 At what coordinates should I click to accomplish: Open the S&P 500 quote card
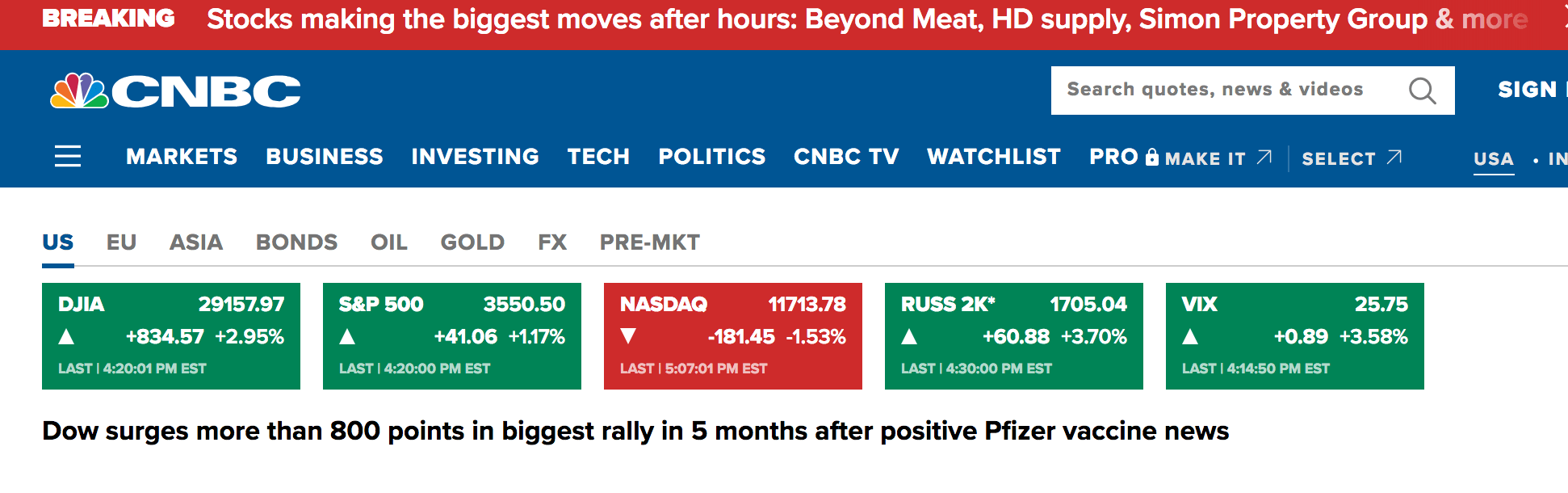pos(452,335)
